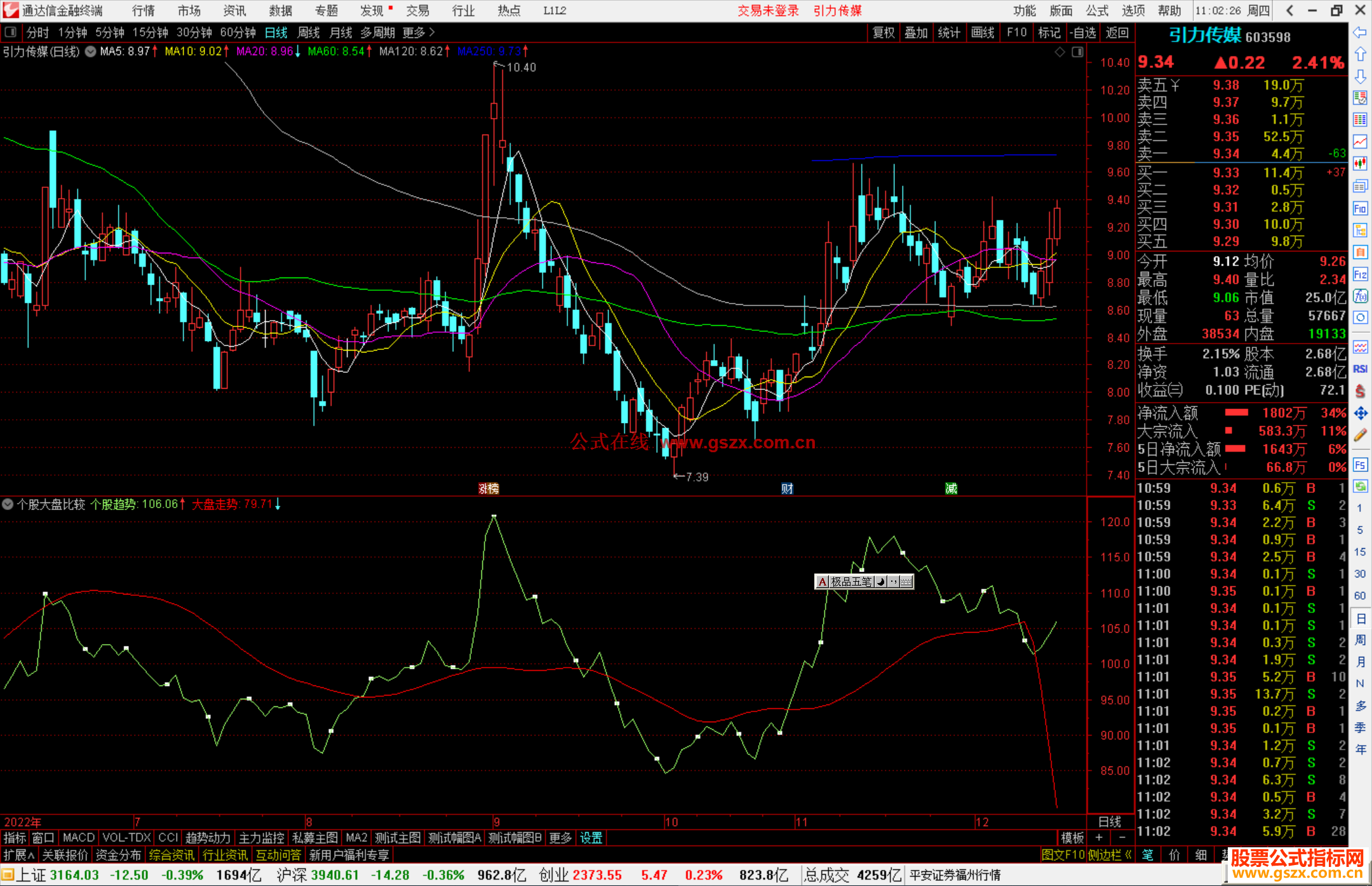The height and width of the screenshot is (886, 1372).
Task: Toggle the 个股大盘比较 indicator round button
Action: tap(8, 504)
